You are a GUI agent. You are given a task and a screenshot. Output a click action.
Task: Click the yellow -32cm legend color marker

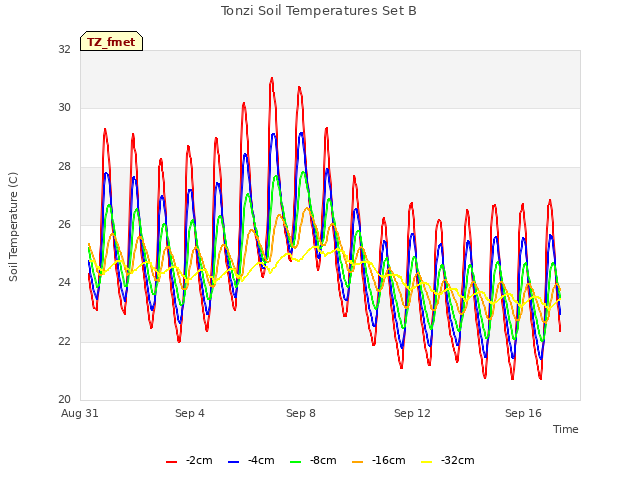[x=426, y=462]
